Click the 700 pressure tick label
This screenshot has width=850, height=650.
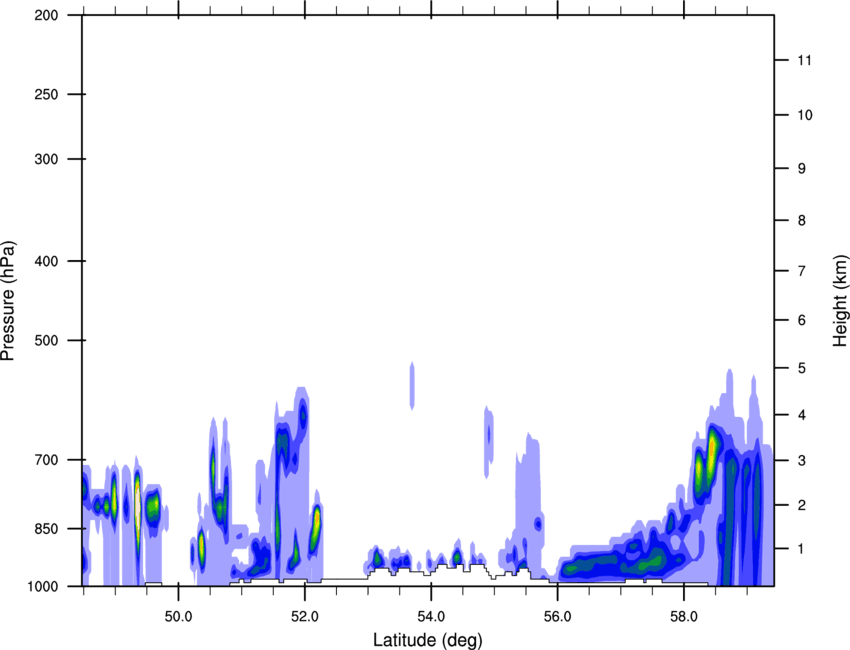[x=46, y=460]
